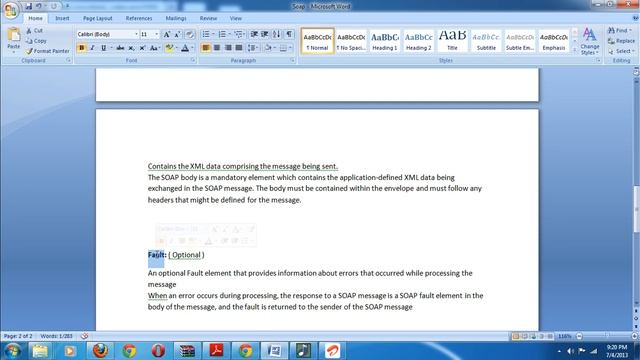640x360 pixels.
Task: Apply strikethrough formatting
Action: coord(120,48)
